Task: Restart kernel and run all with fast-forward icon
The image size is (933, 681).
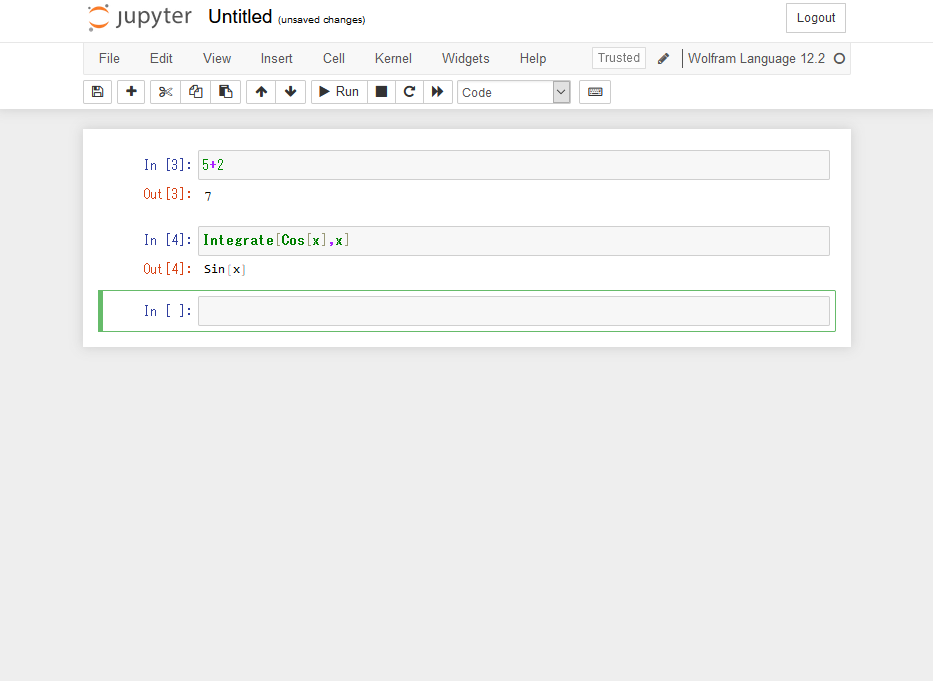Action: coord(438,92)
